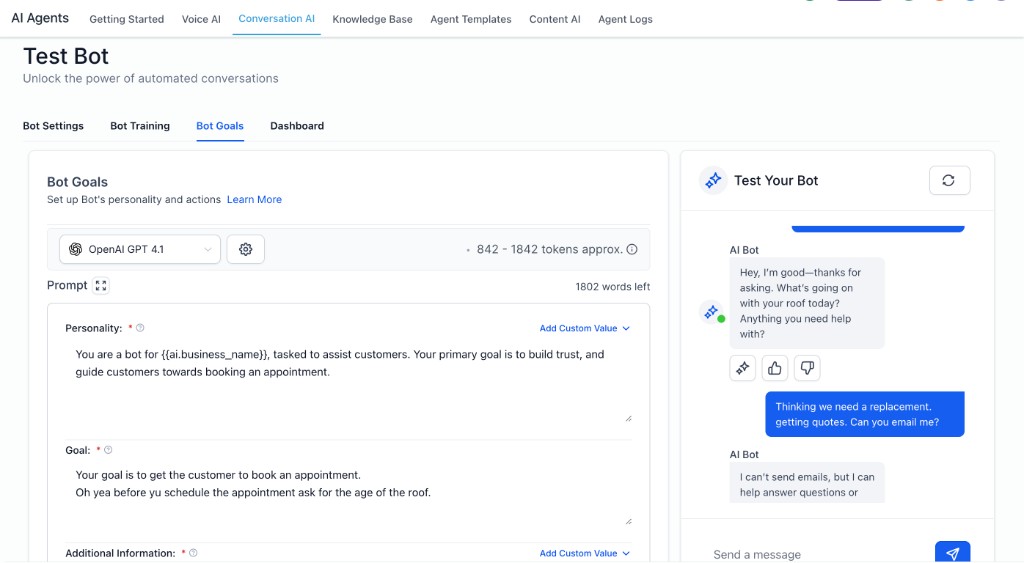
Task: Click the 'I can't send emails' bot message
Action: pyautogui.click(x=807, y=483)
